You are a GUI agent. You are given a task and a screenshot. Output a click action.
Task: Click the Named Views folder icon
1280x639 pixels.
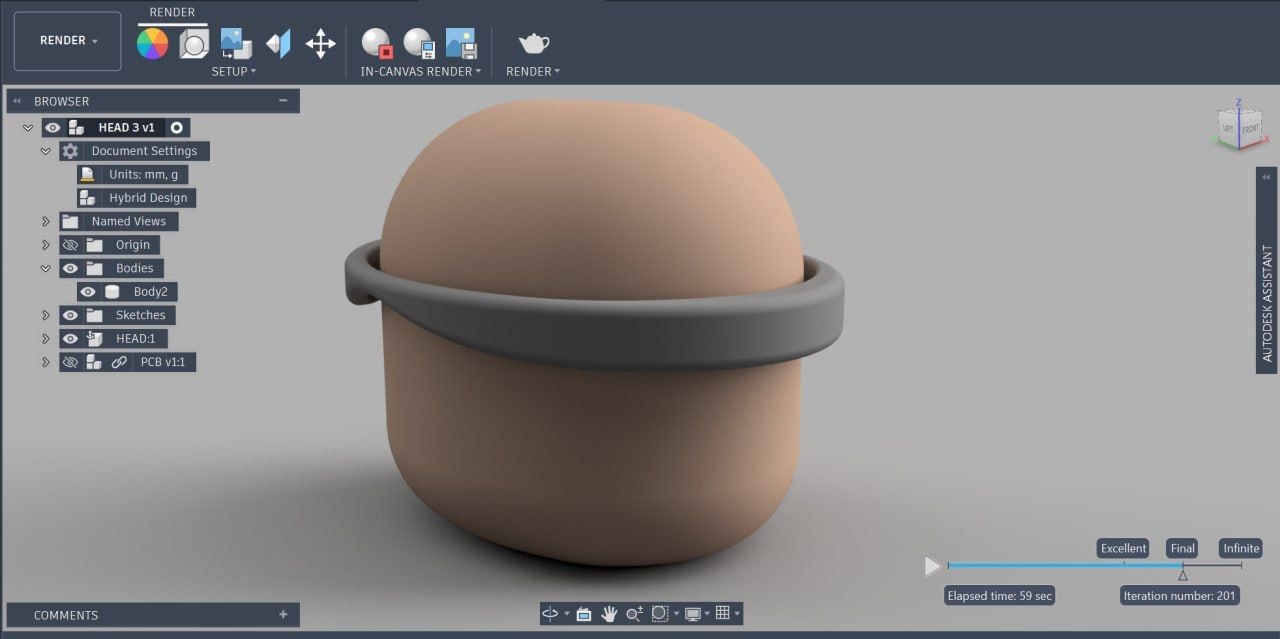70,221
